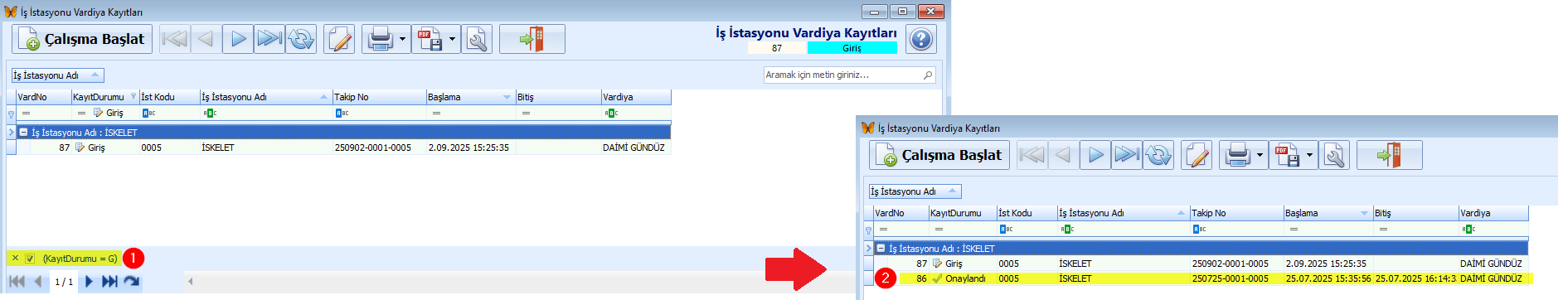Image resolution: width=1568 pixels, height=300 pixels.
Task: Click the magnifier icon in search box
Action: [x=928, y=75]
